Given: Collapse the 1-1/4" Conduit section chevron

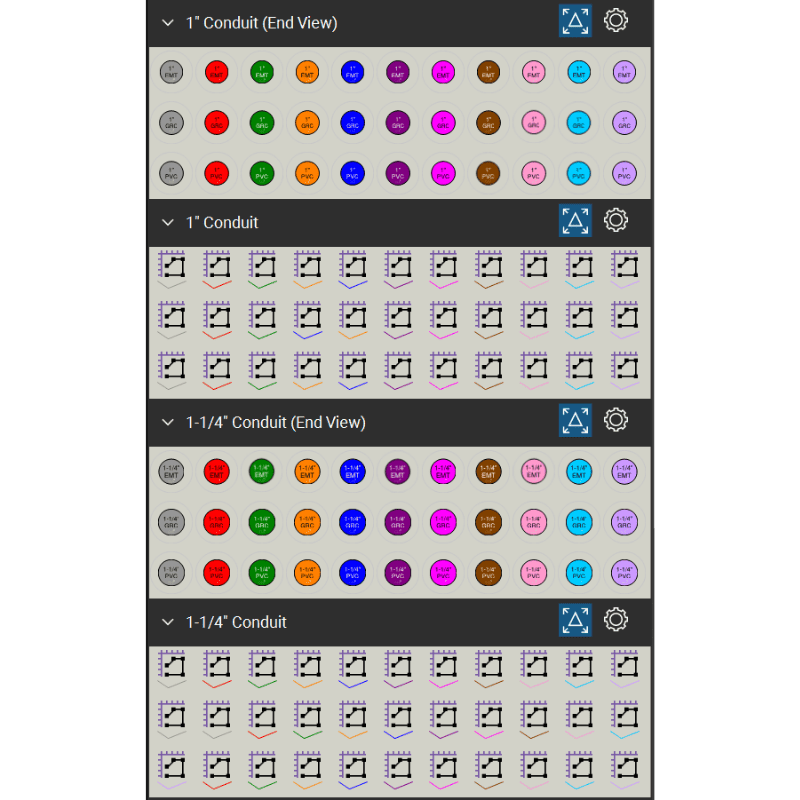Looking at the screenshot, I should pyautogui.click(x=167, y=622).
